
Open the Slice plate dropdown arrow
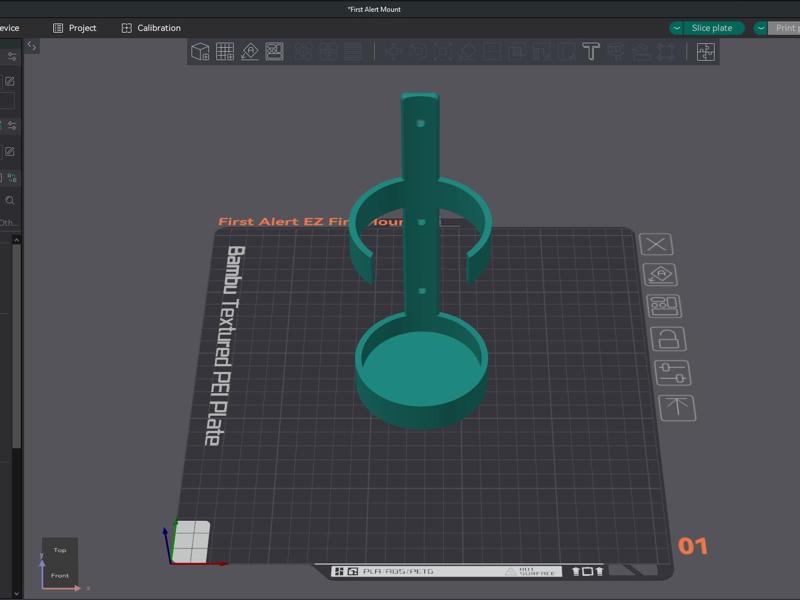coord(677,28)
